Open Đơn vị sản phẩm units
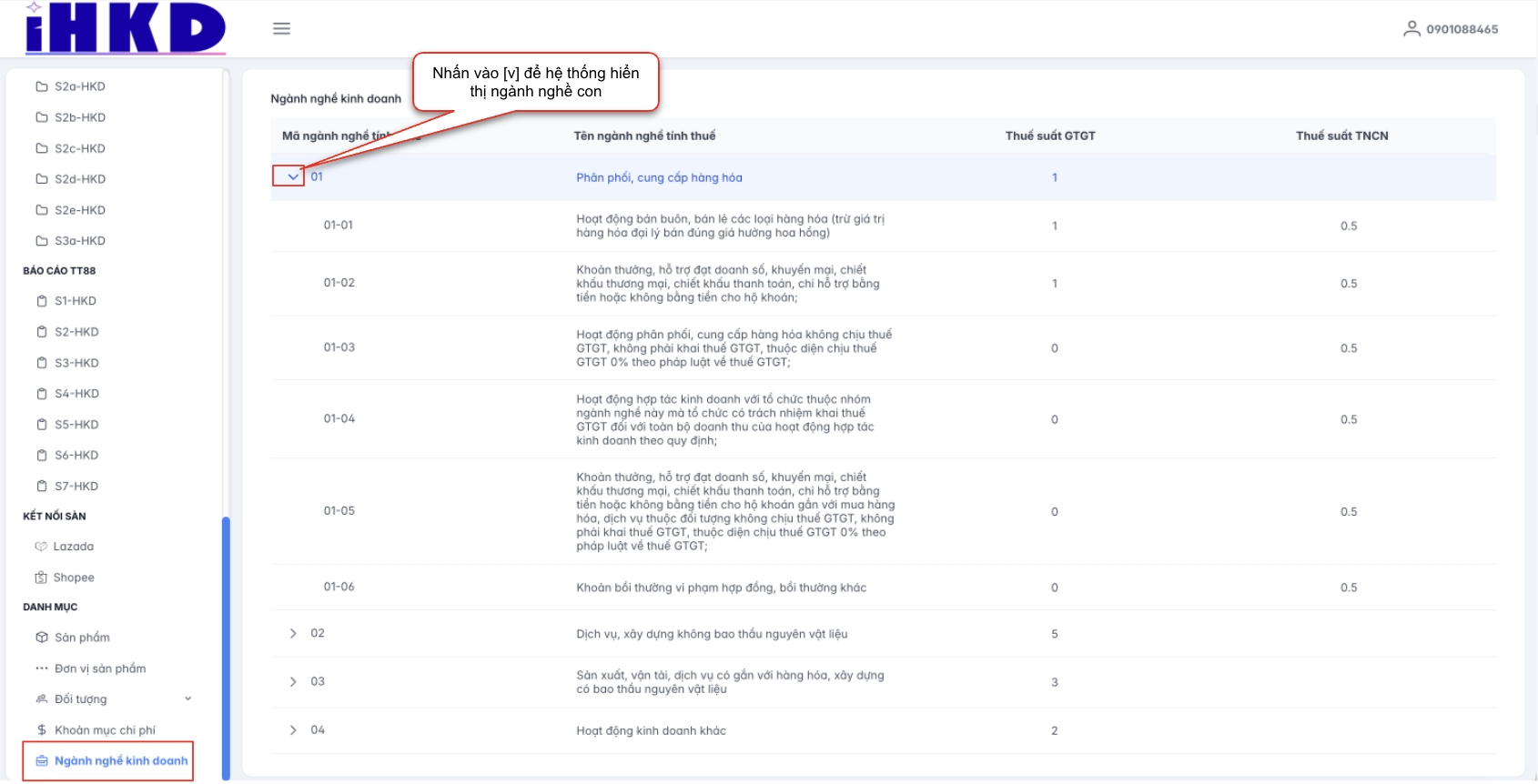 click(x=99, y=668)
